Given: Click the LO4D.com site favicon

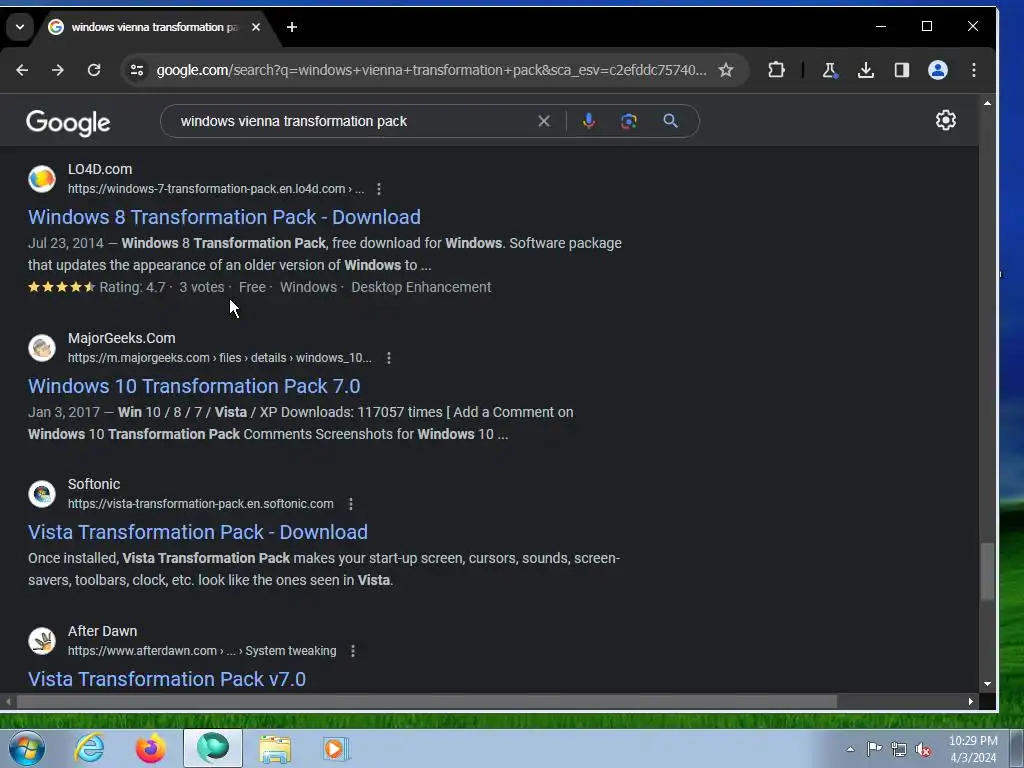Looking at the screenshot, I should (x=42, y=179).
